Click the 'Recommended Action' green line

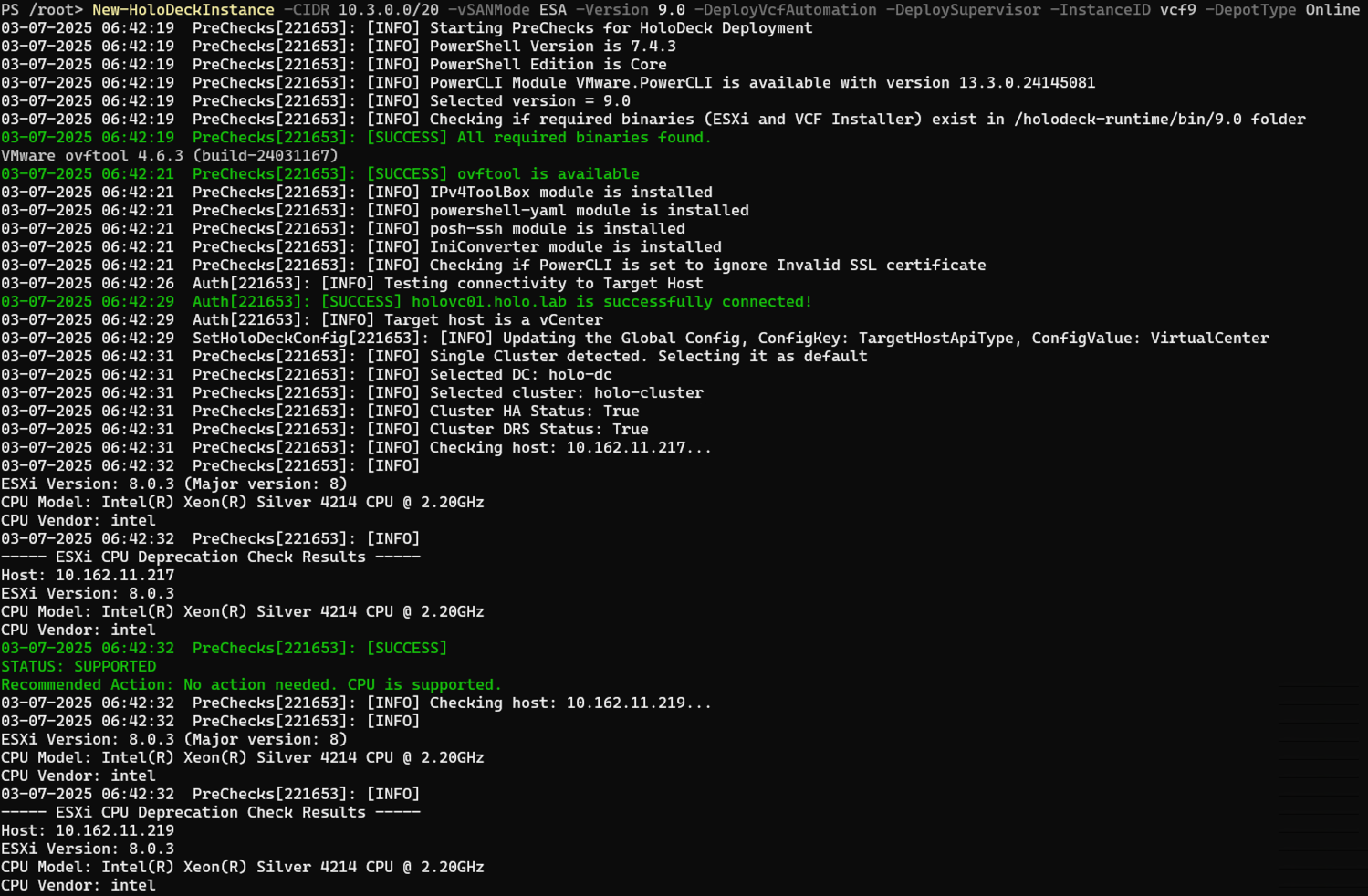coord(251,685)
